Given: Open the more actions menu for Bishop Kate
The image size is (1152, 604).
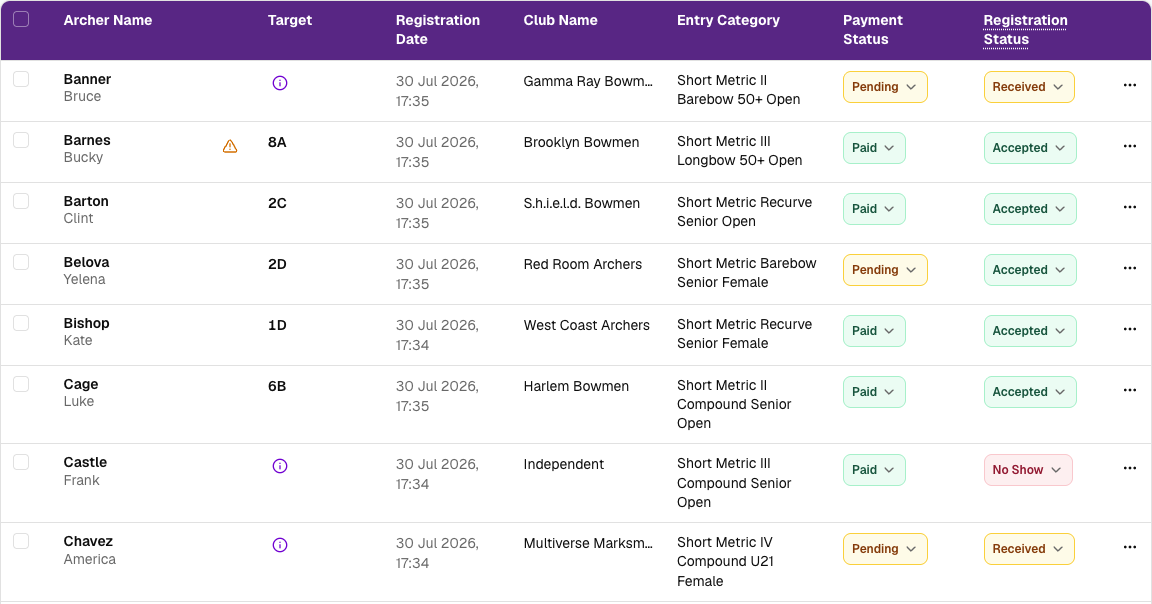Looking at the screenshot, I should tap(1130, 329).
